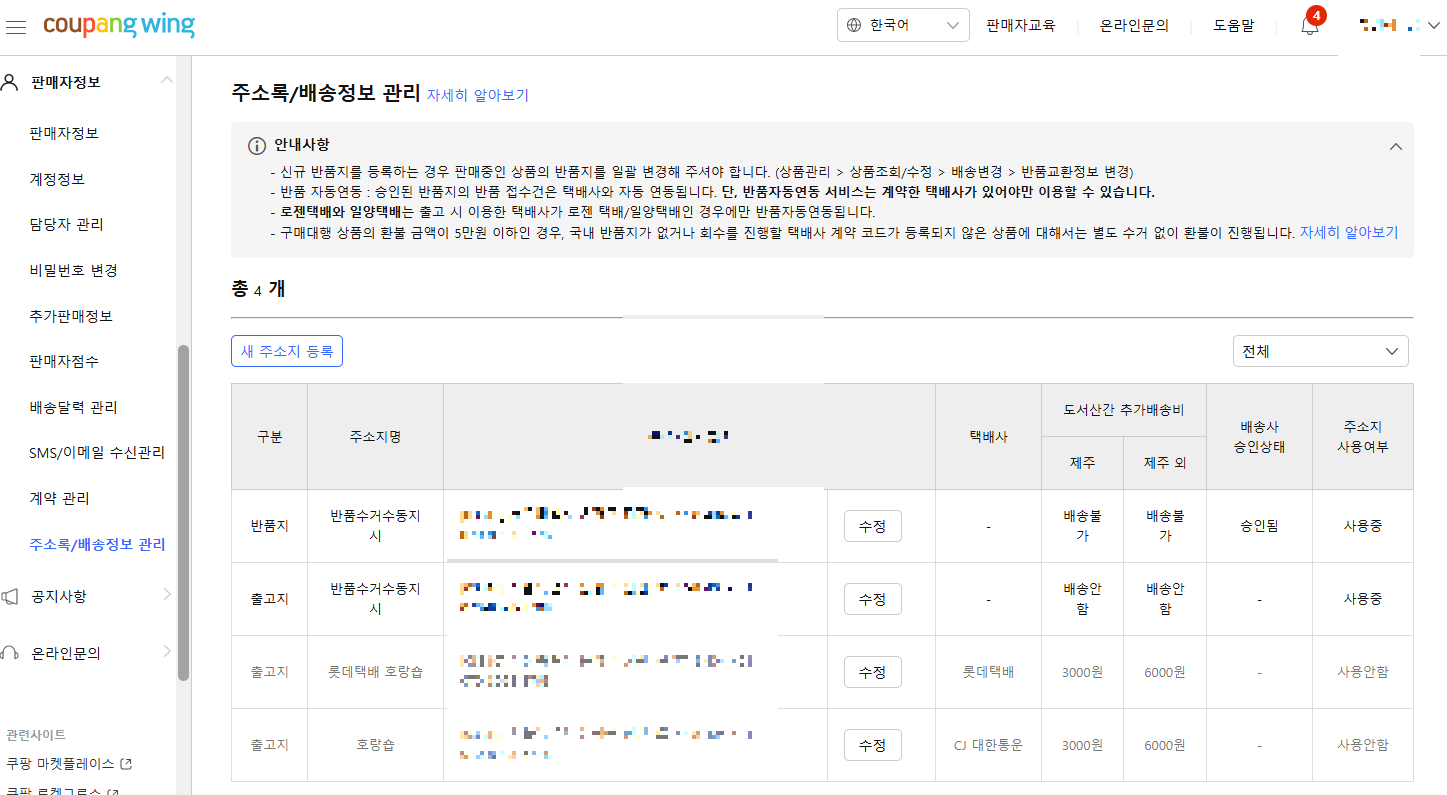Click the 새 주소지 등록 button
1447x795 pixels.
(x=287, y=351)
